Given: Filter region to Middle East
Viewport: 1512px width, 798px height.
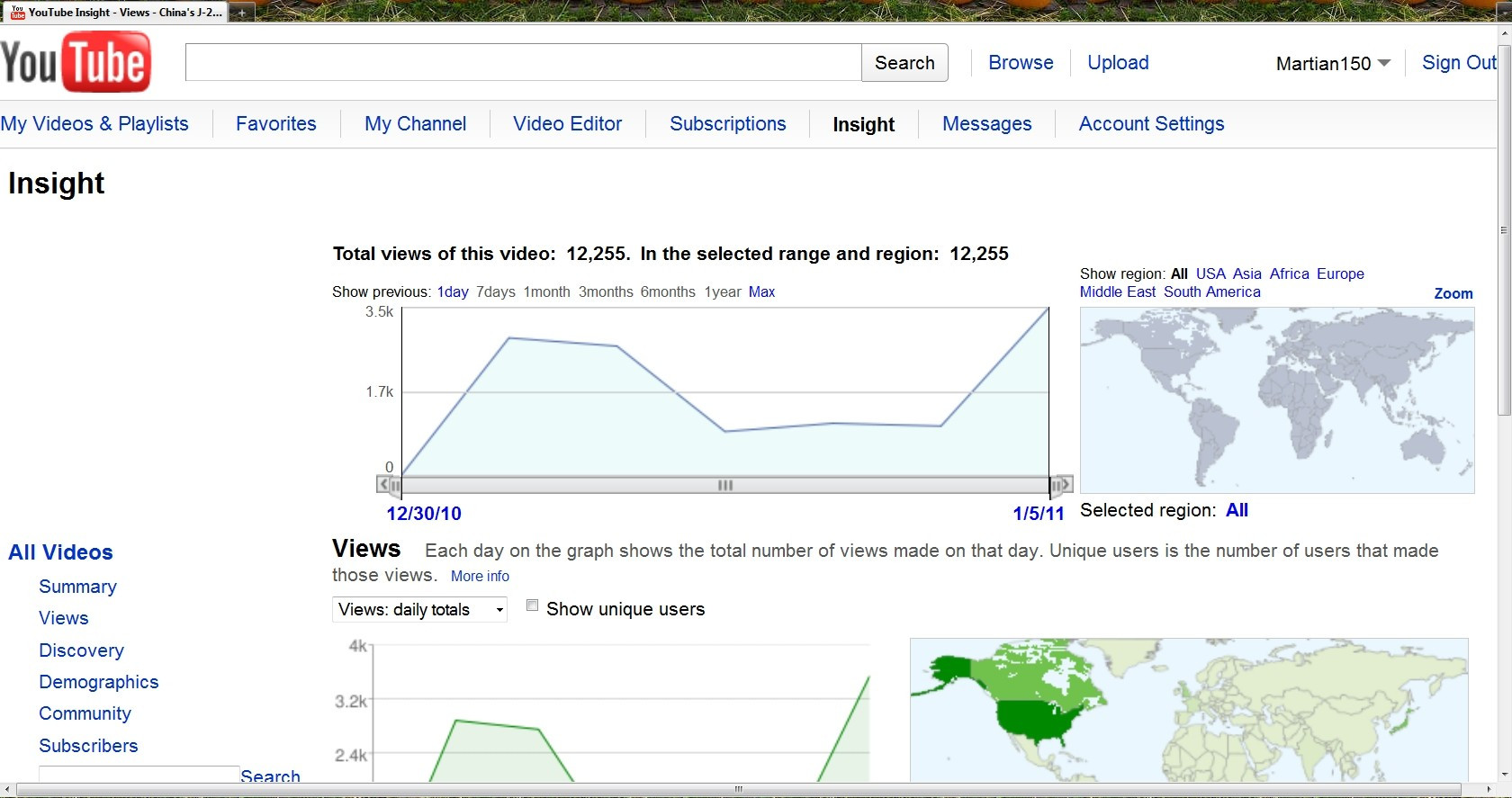Looking at the screenshot, I should point(1118,292).
